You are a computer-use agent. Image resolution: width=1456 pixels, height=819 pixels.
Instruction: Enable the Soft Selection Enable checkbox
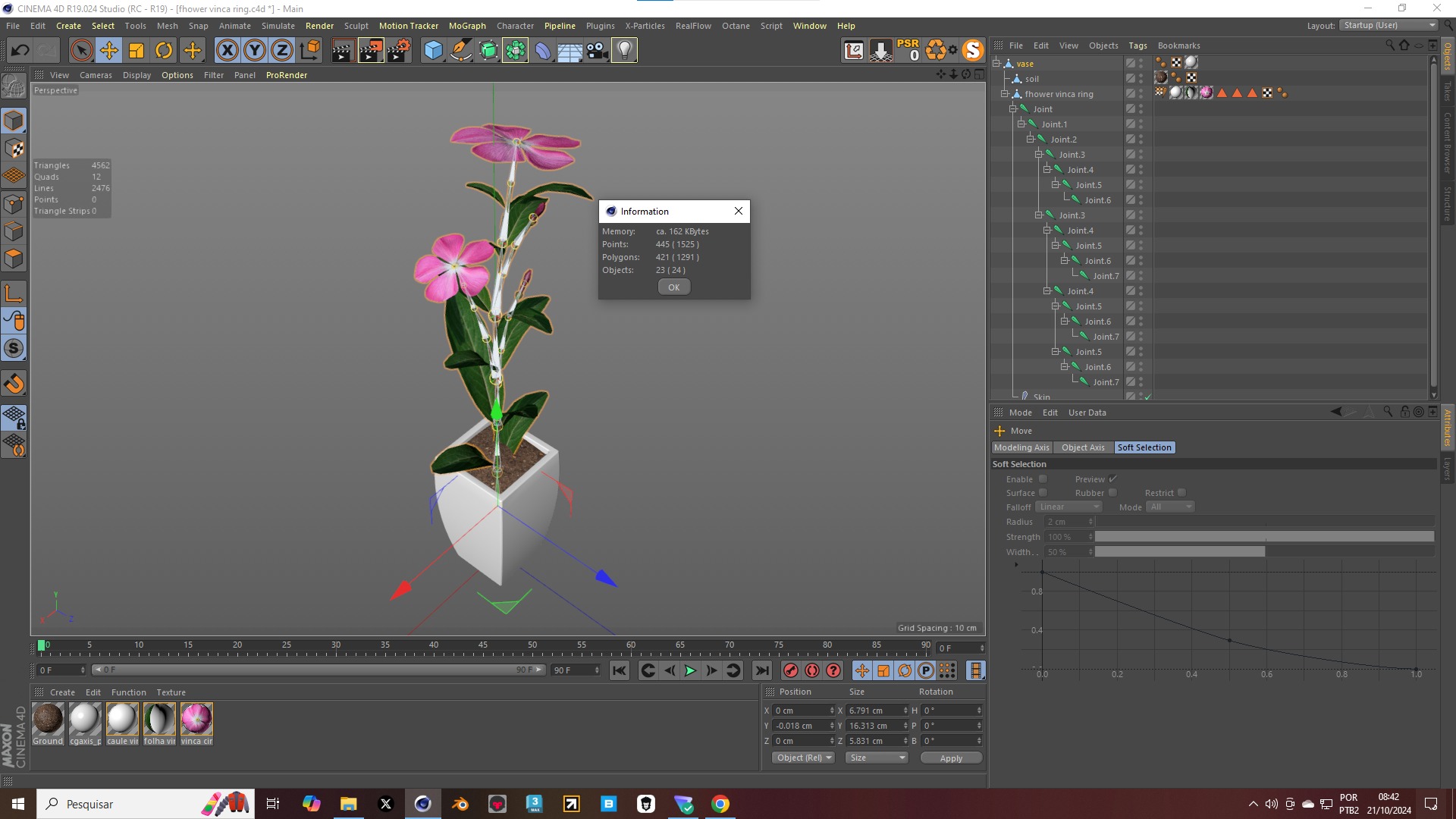(x=1043, y=479)
